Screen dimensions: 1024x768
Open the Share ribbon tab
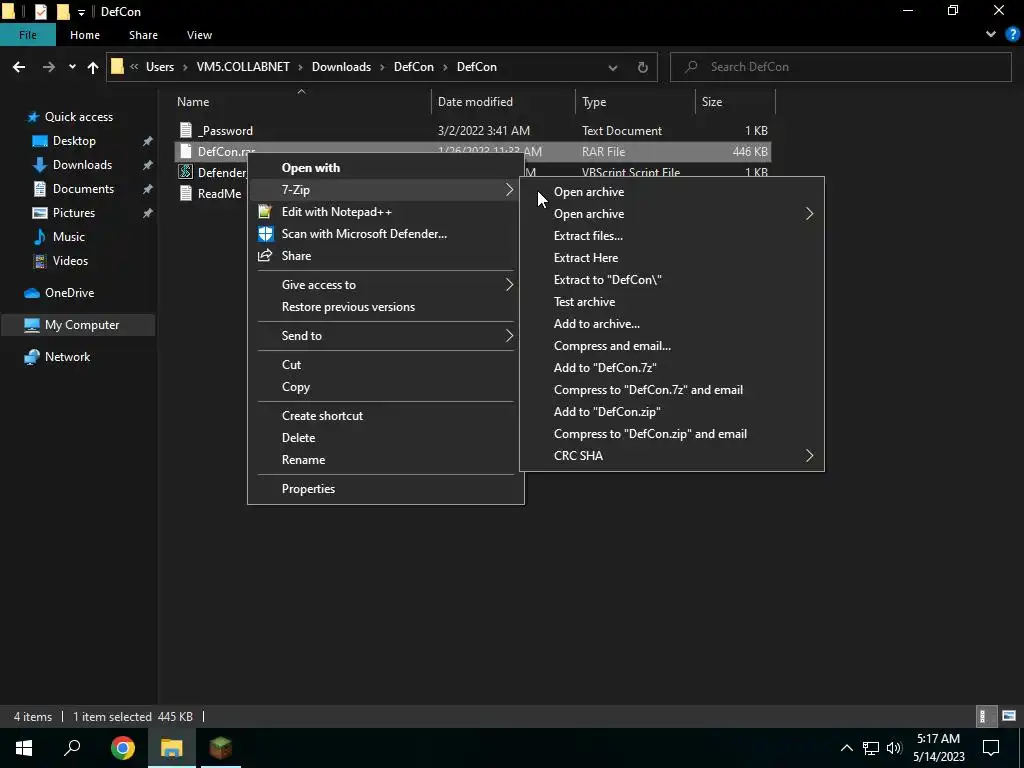(x=143, y=35)
